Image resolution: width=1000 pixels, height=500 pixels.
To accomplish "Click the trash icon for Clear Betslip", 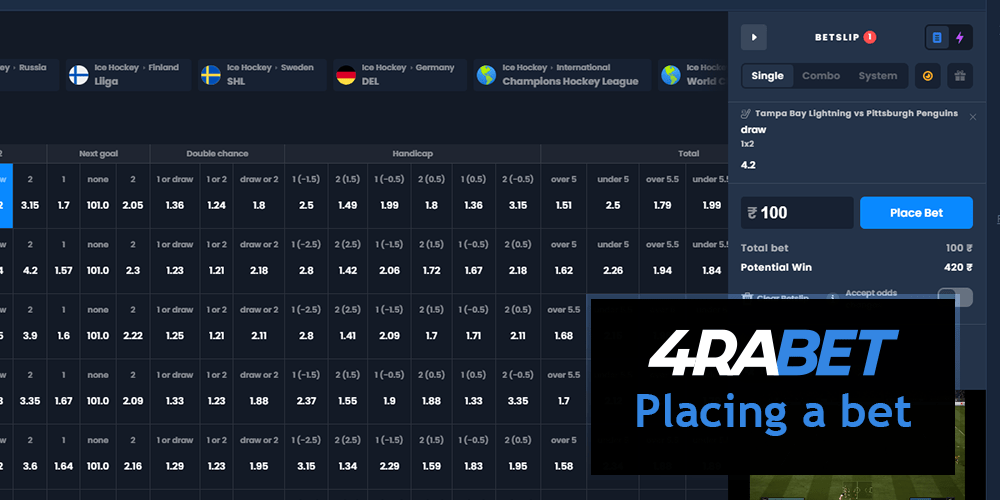I will (x=747, y=297).
